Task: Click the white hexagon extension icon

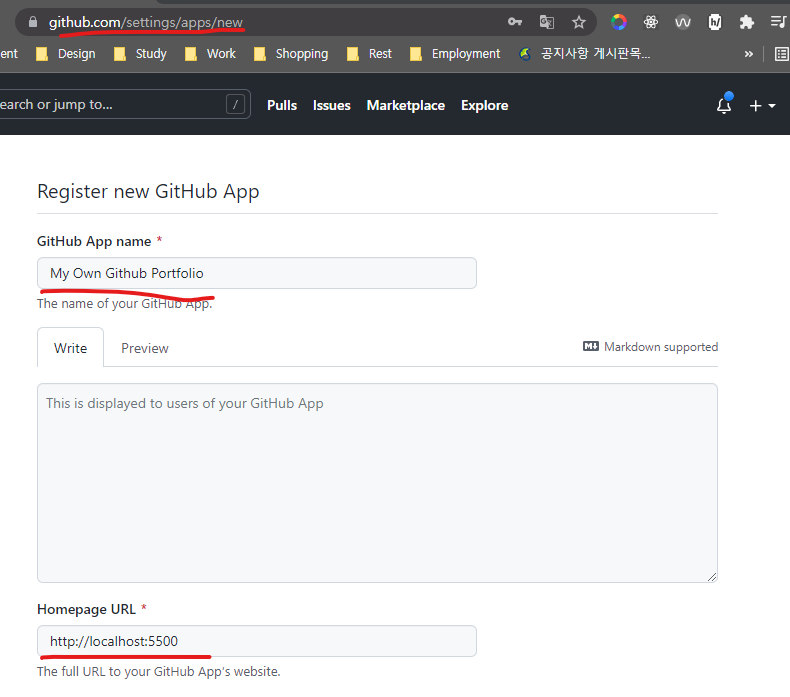Action: click(714, 22)
